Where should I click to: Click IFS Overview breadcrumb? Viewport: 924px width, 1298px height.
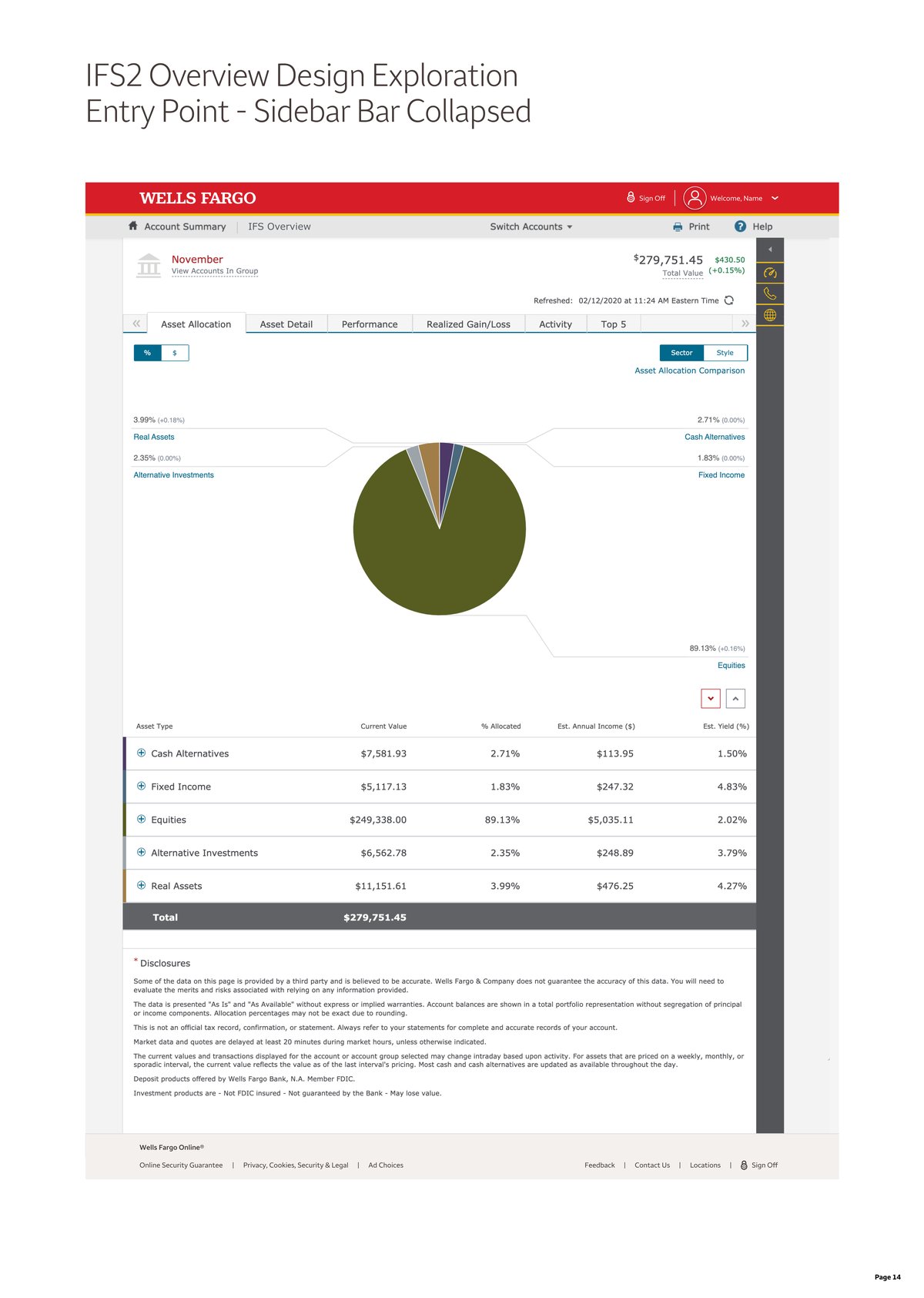(280, 226)
